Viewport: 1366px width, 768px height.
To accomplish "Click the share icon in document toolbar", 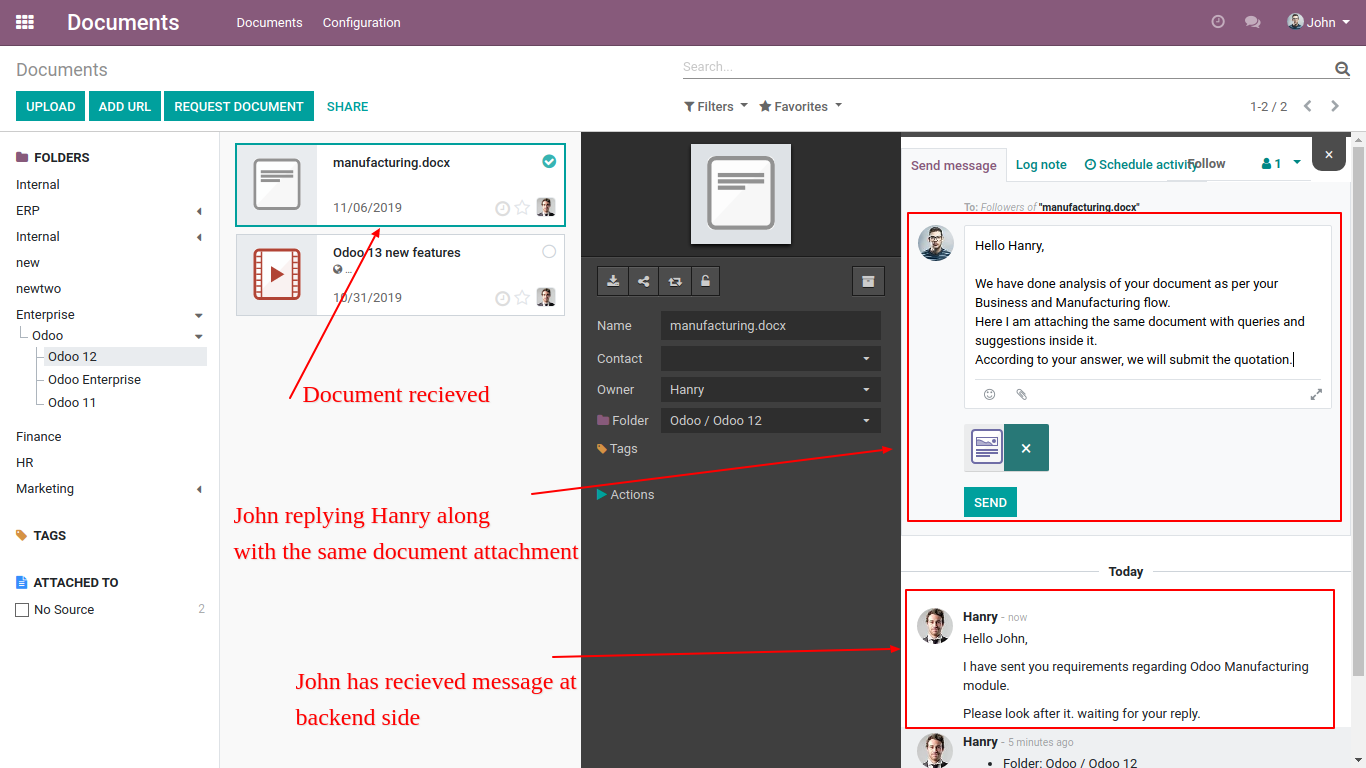I will pos(644,281).
